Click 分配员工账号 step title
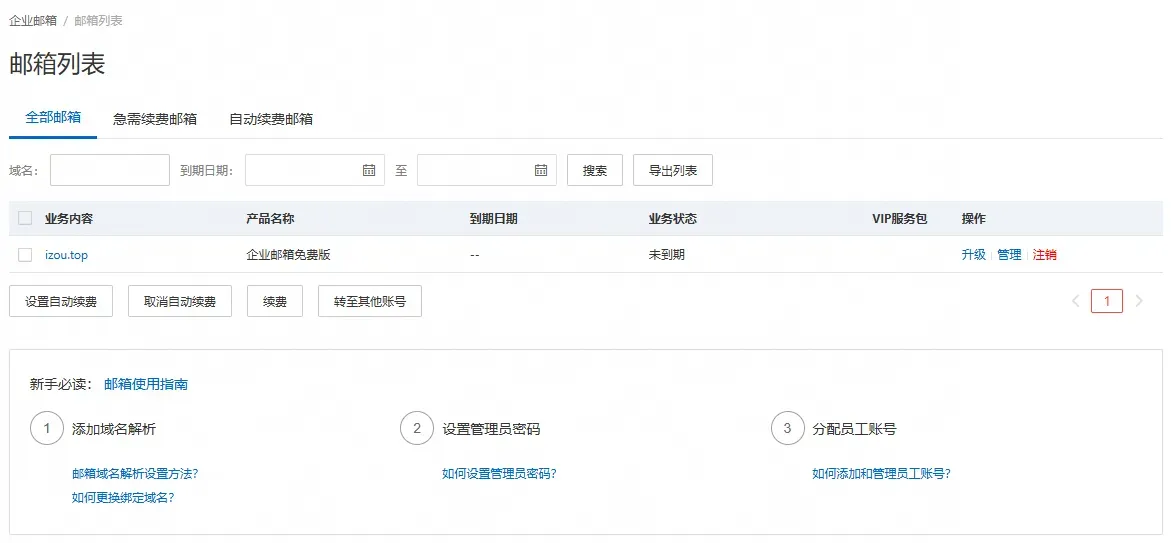This screenshot has height=543, width=1171. click(x=854, y=429)
